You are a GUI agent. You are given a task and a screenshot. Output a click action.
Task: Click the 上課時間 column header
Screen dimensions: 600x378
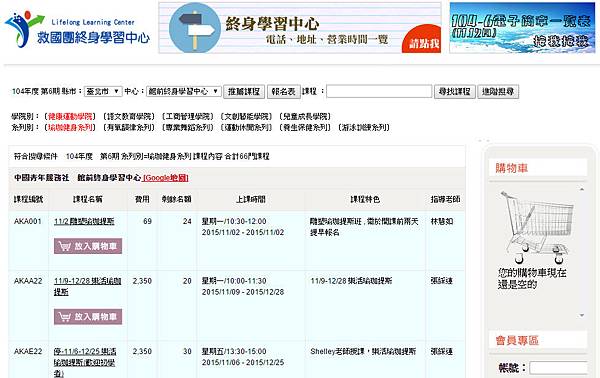coord(251,199)
